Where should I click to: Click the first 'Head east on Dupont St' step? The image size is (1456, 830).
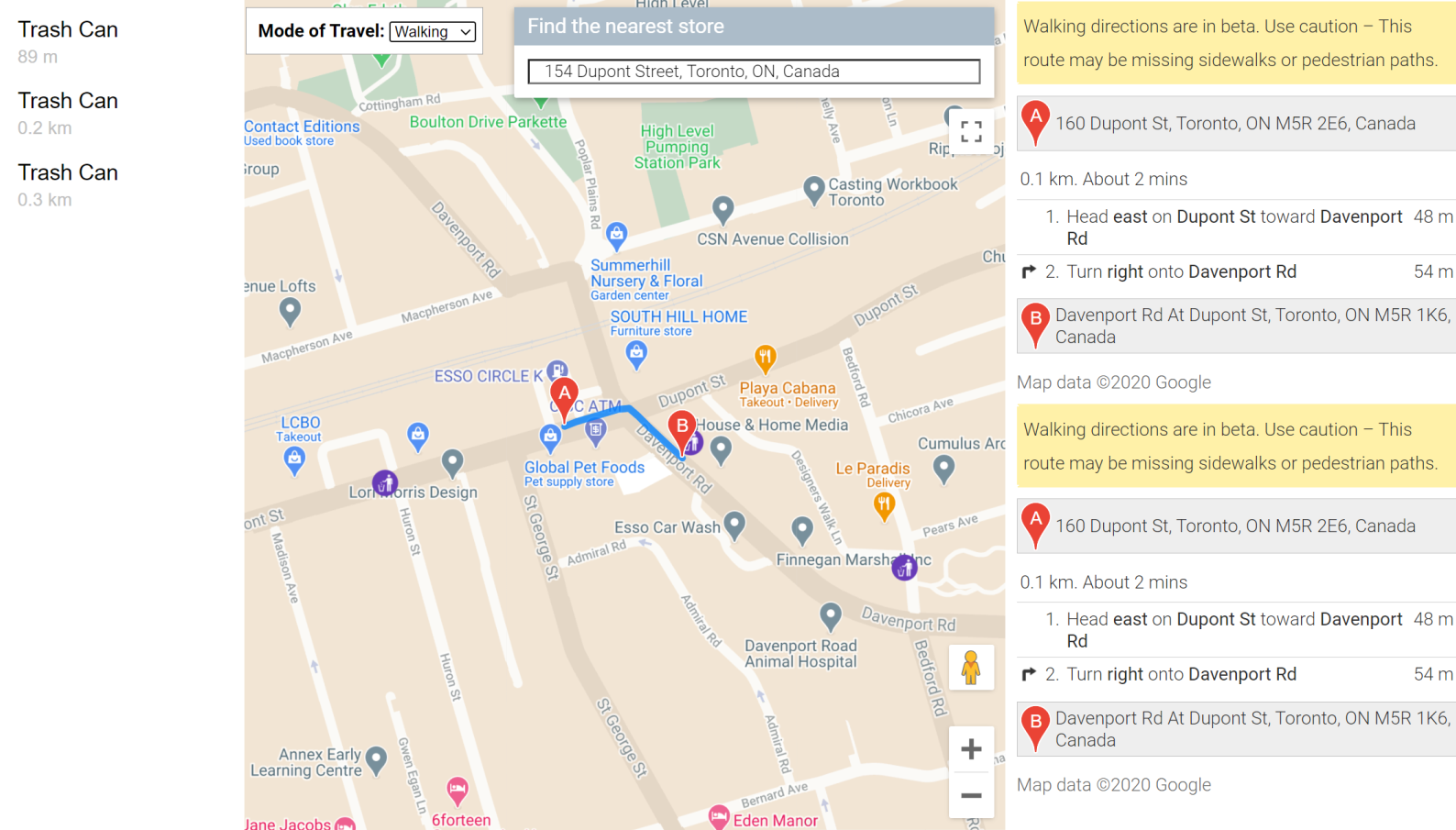(x=1237, y=227)
